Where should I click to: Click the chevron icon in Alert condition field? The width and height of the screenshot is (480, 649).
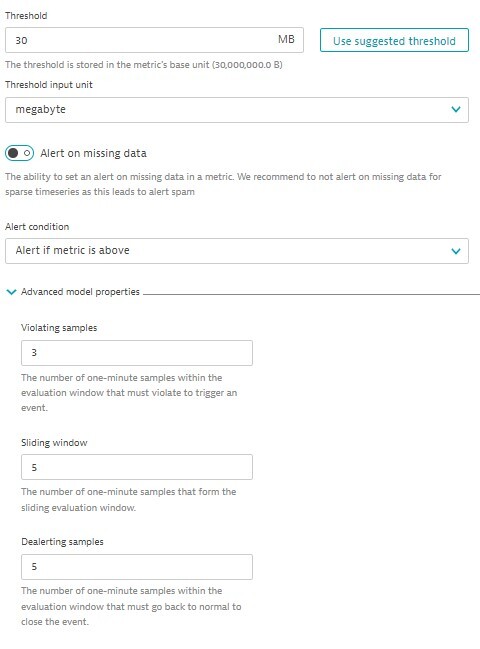coord(456,251)
